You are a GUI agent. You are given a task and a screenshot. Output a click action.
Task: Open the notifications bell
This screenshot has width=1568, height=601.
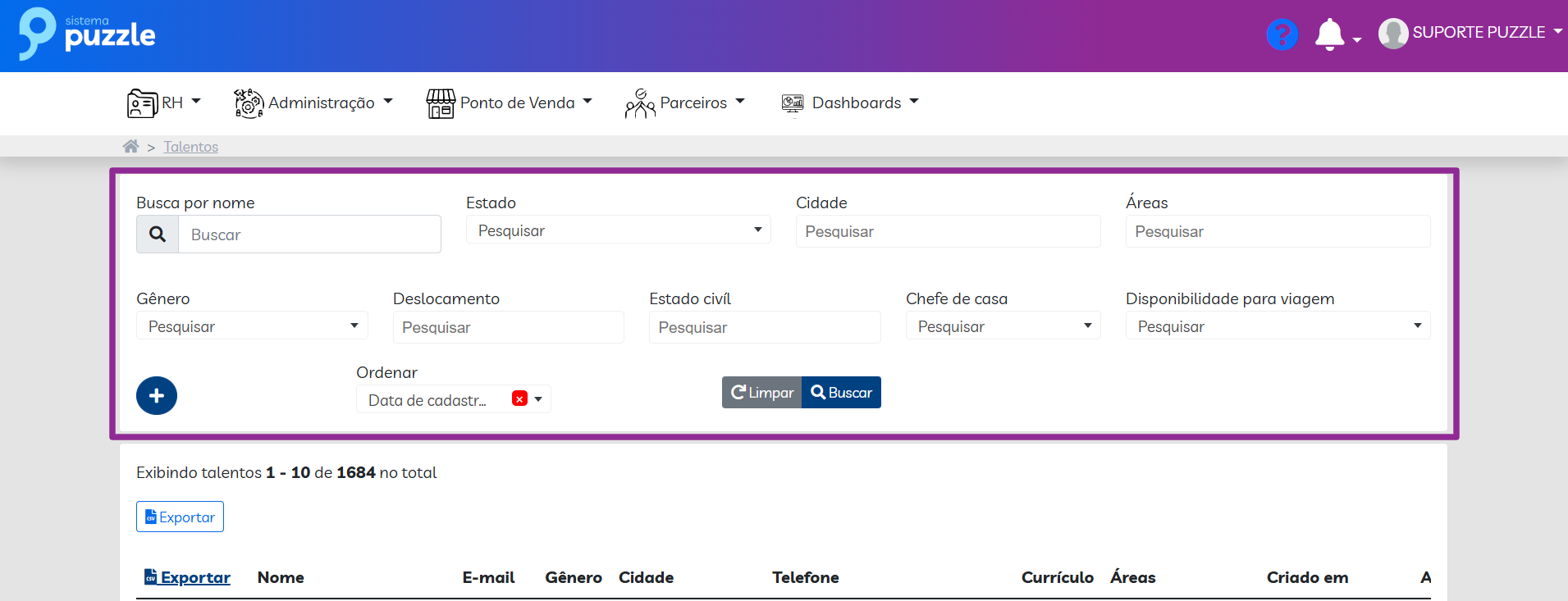pos(1329,35)
